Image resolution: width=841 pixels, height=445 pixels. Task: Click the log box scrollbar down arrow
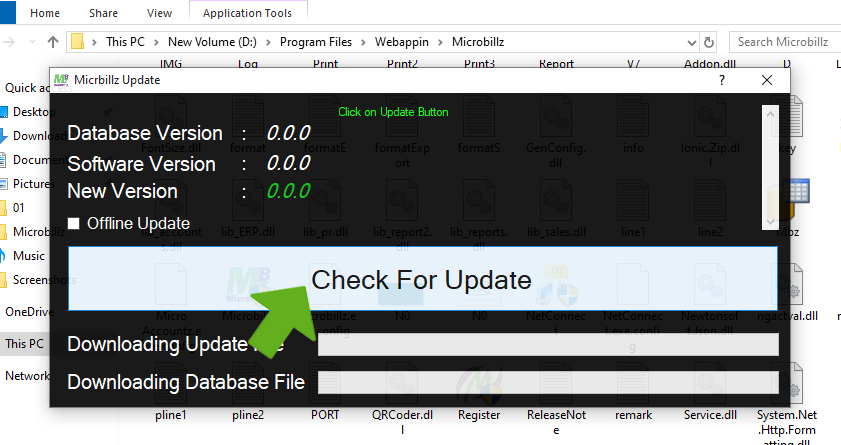coord(769,221)
